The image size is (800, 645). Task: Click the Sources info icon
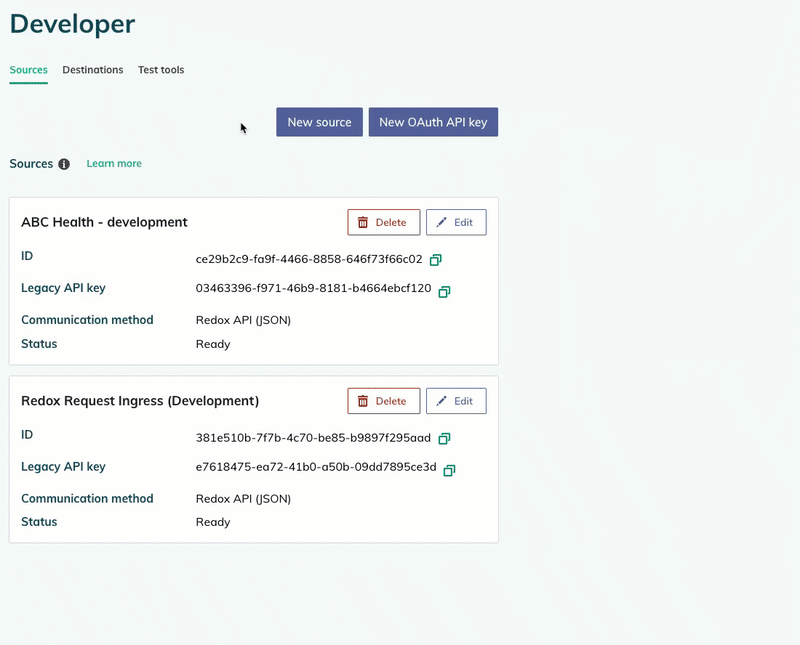64,164
